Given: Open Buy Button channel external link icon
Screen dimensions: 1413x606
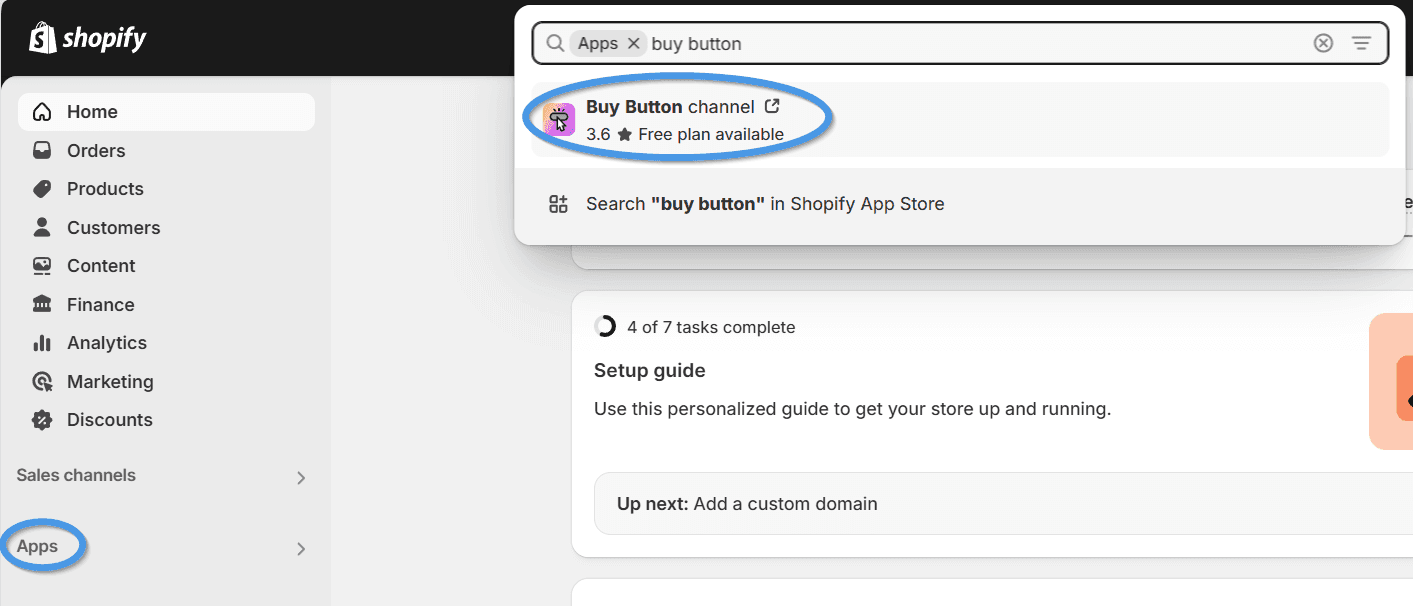Looking at the screenshot, I should coord(772,106).
